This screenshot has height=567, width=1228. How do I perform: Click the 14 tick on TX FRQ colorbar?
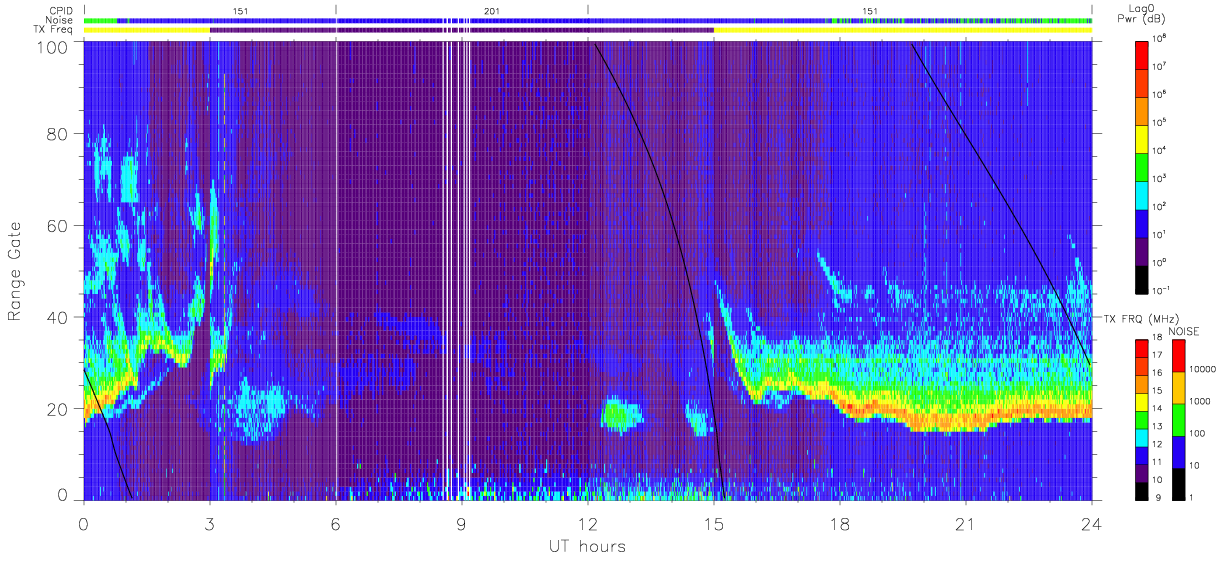(1158, 408)
